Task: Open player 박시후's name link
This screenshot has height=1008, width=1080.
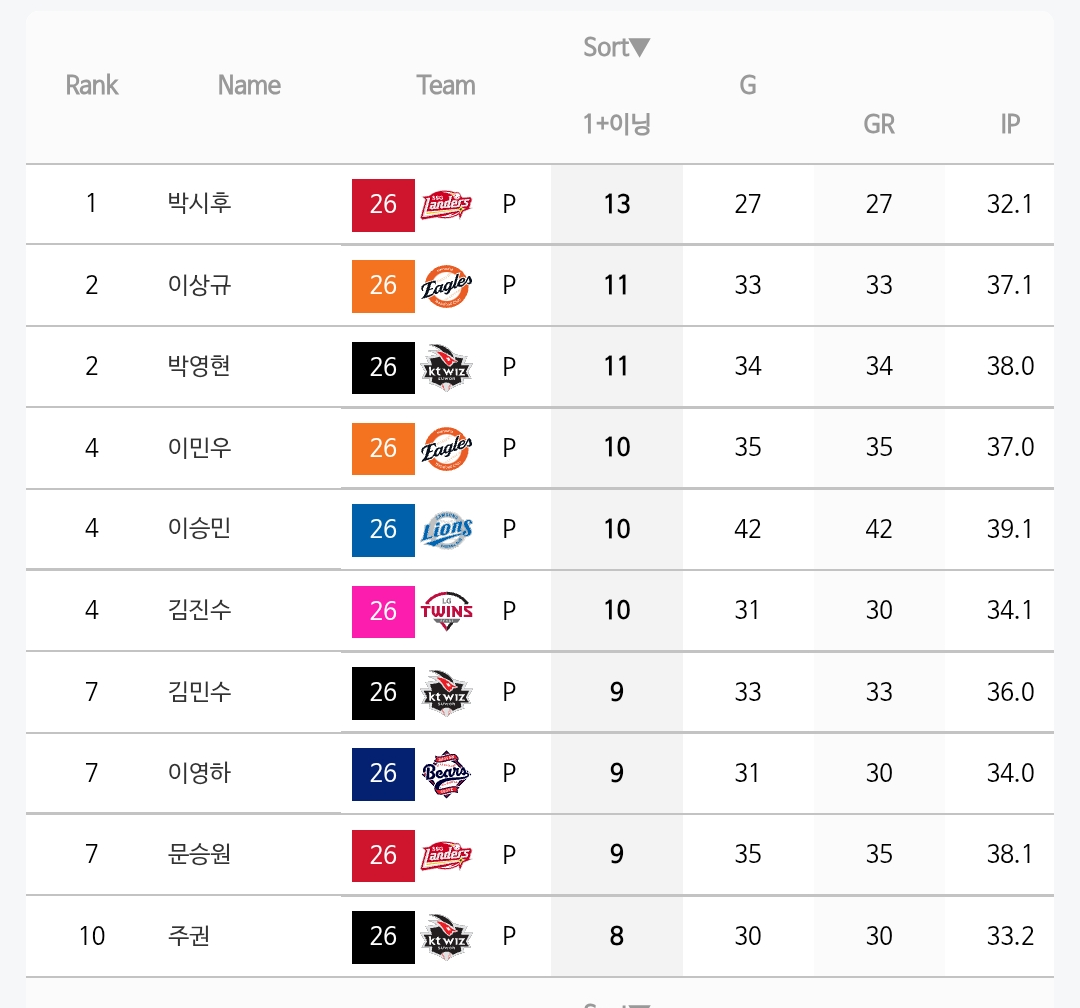Action: [x=200, y=203]
